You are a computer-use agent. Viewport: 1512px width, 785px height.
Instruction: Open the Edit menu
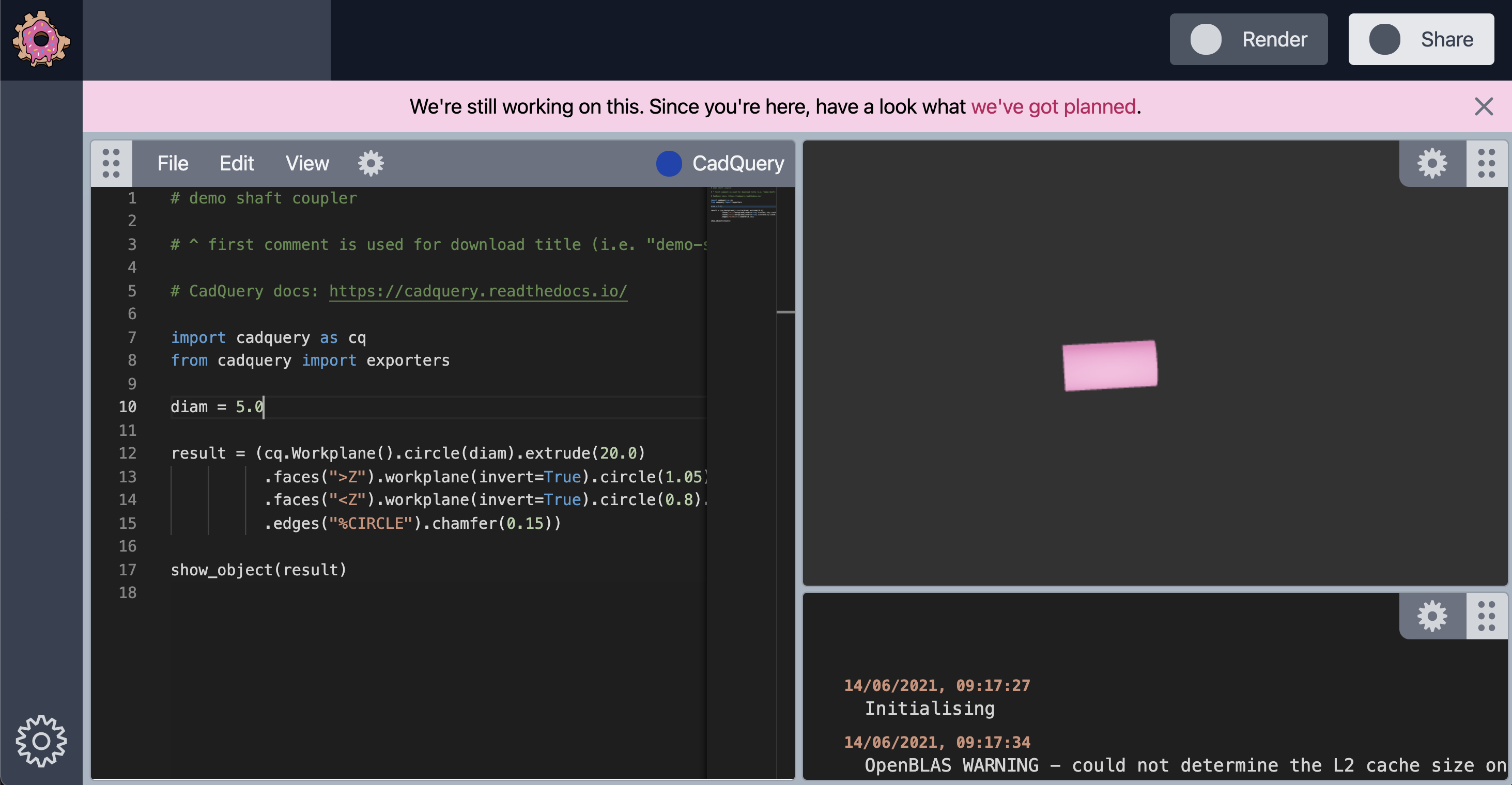pyautogui.click(x=237, y=163)
